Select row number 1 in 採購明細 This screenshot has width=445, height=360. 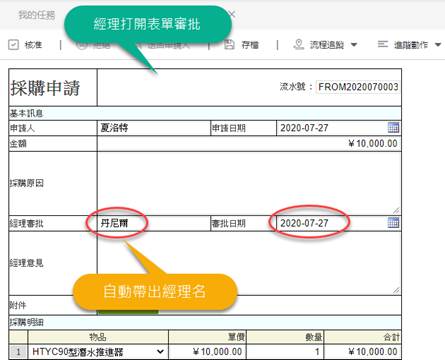coord(18,351)
